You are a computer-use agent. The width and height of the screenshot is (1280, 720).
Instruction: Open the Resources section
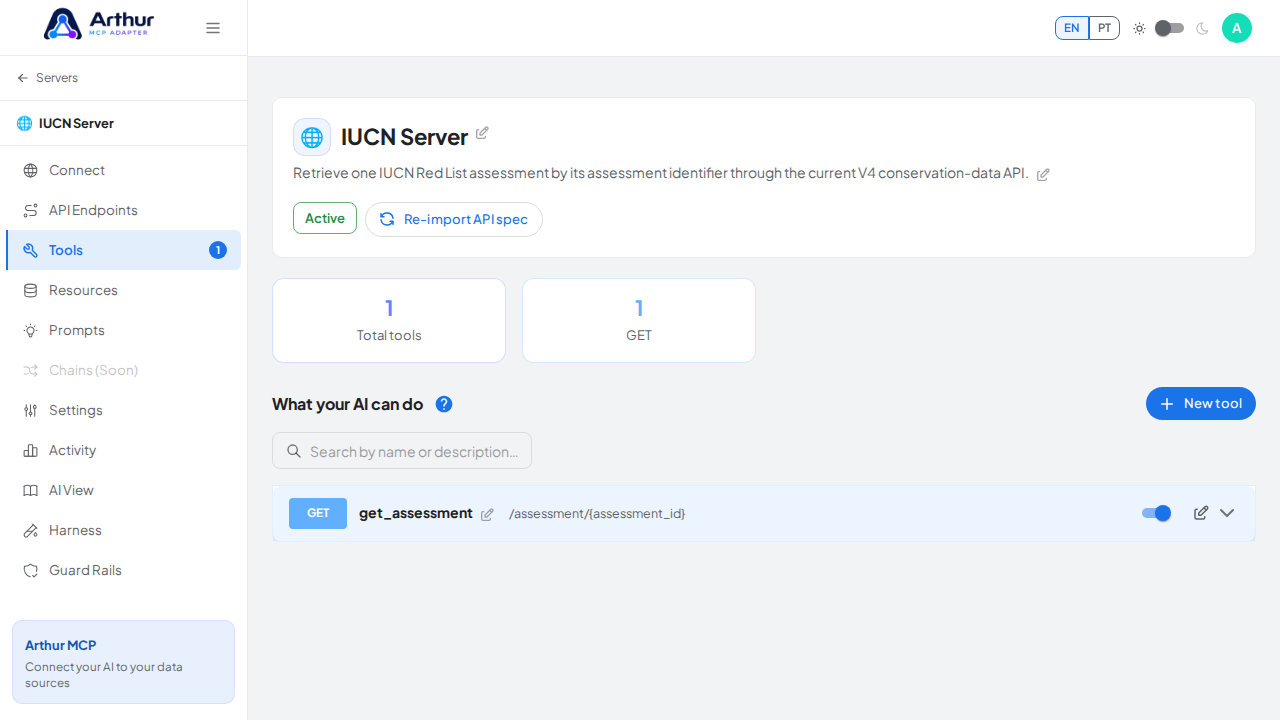pyautogui.click(x=123, y=290)
